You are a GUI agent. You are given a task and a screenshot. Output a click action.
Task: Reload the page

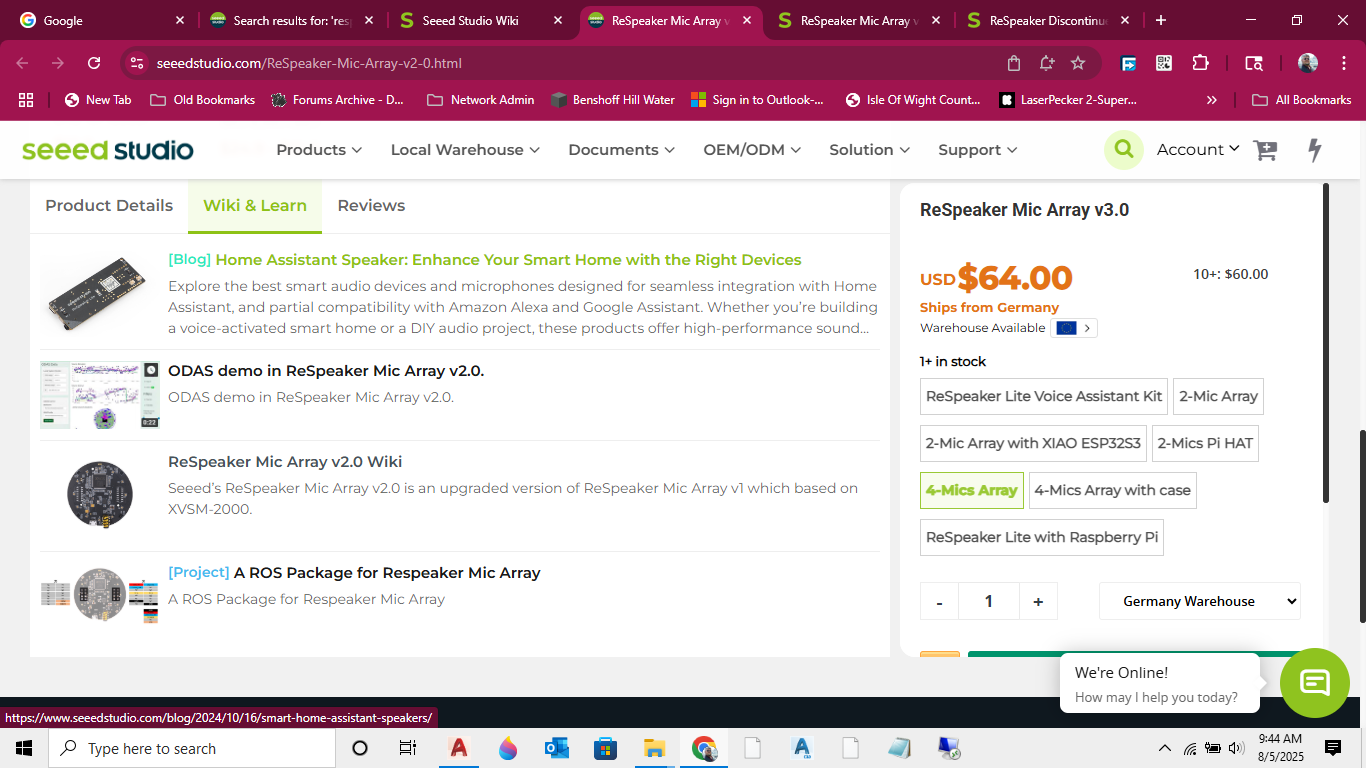click(x=94, y=63)
